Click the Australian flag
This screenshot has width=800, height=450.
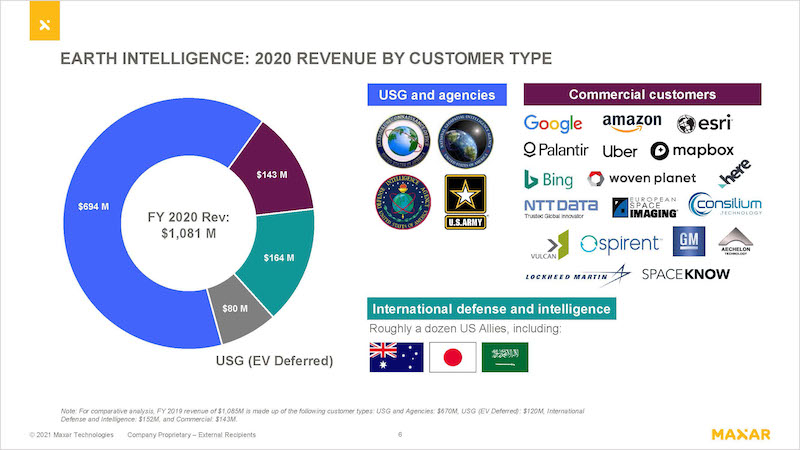coord(396,357)
